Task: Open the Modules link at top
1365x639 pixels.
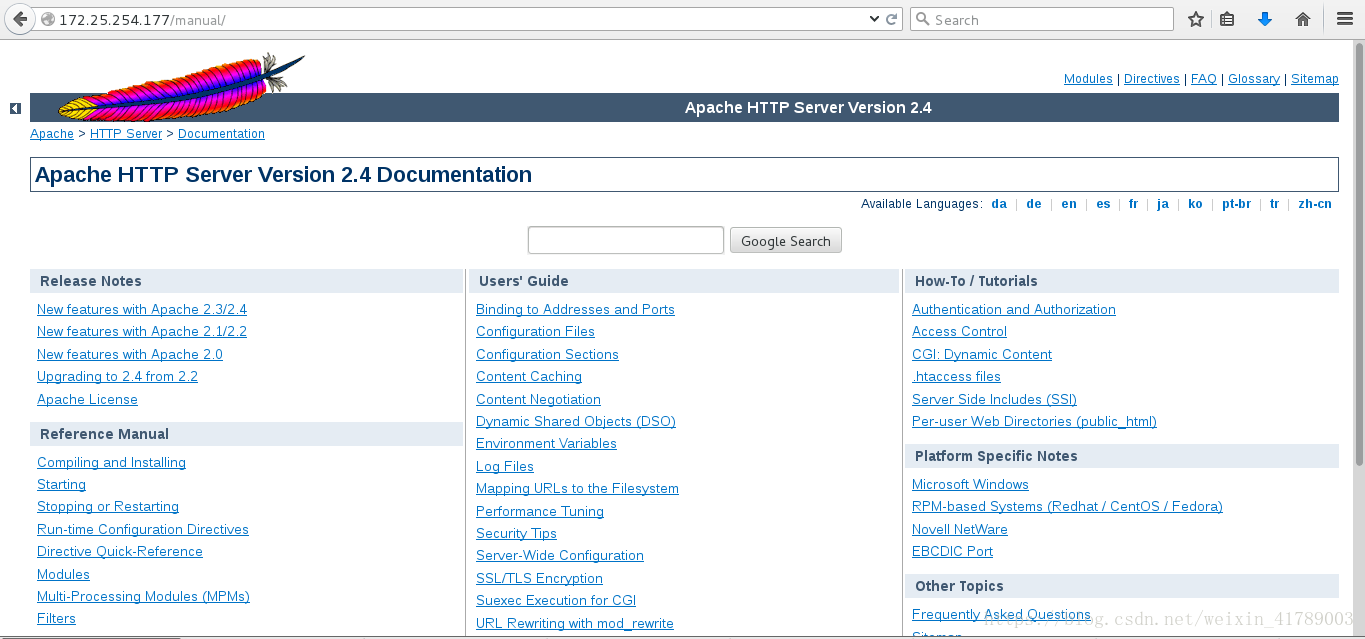Action: (x=1088, y=79)
